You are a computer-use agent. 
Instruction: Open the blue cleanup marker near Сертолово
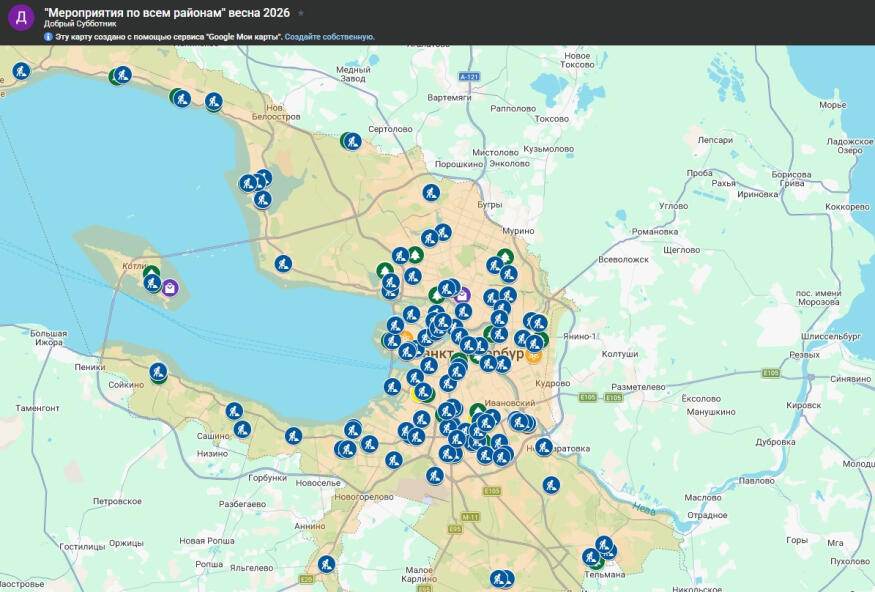tap(352, 141)
